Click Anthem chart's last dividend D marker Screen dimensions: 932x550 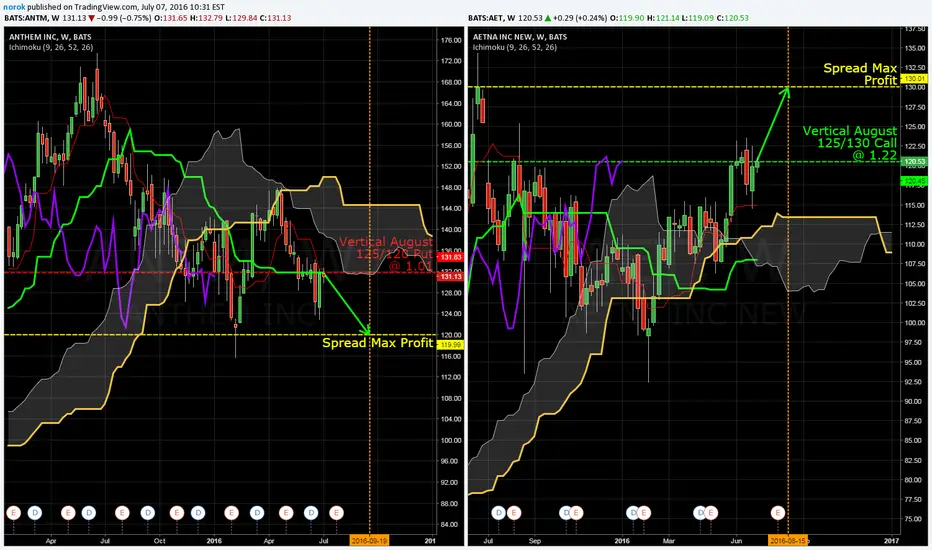(x=311, y=513)
